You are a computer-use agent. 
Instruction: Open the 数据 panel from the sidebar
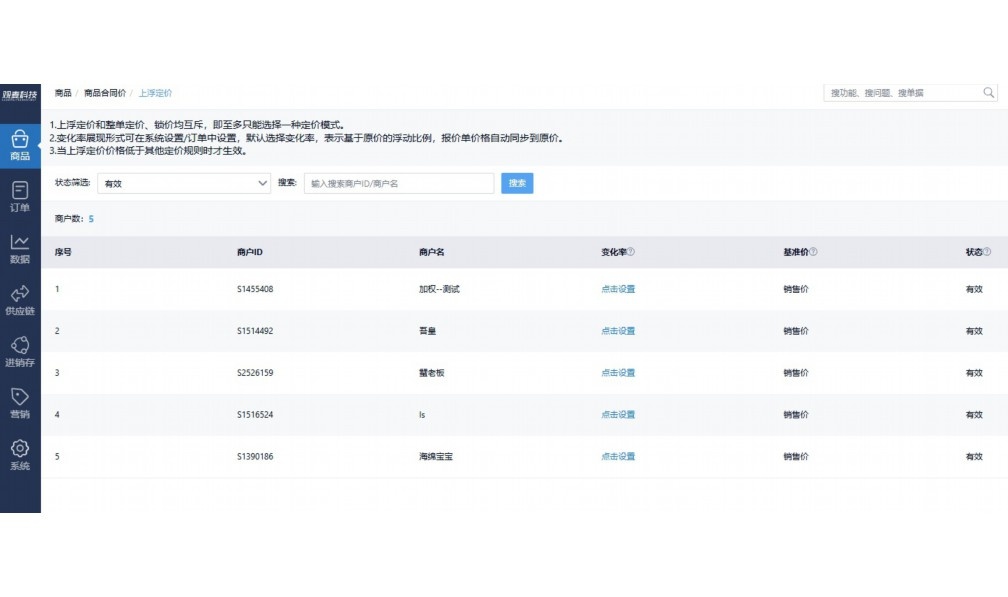pyautogui.click(x=18, y=246)
